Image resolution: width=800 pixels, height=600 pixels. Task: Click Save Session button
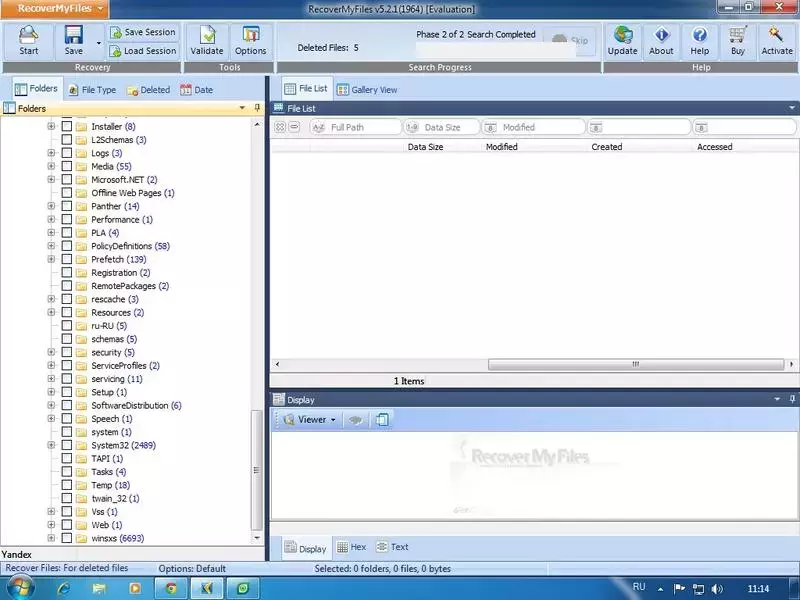point(143,32)
